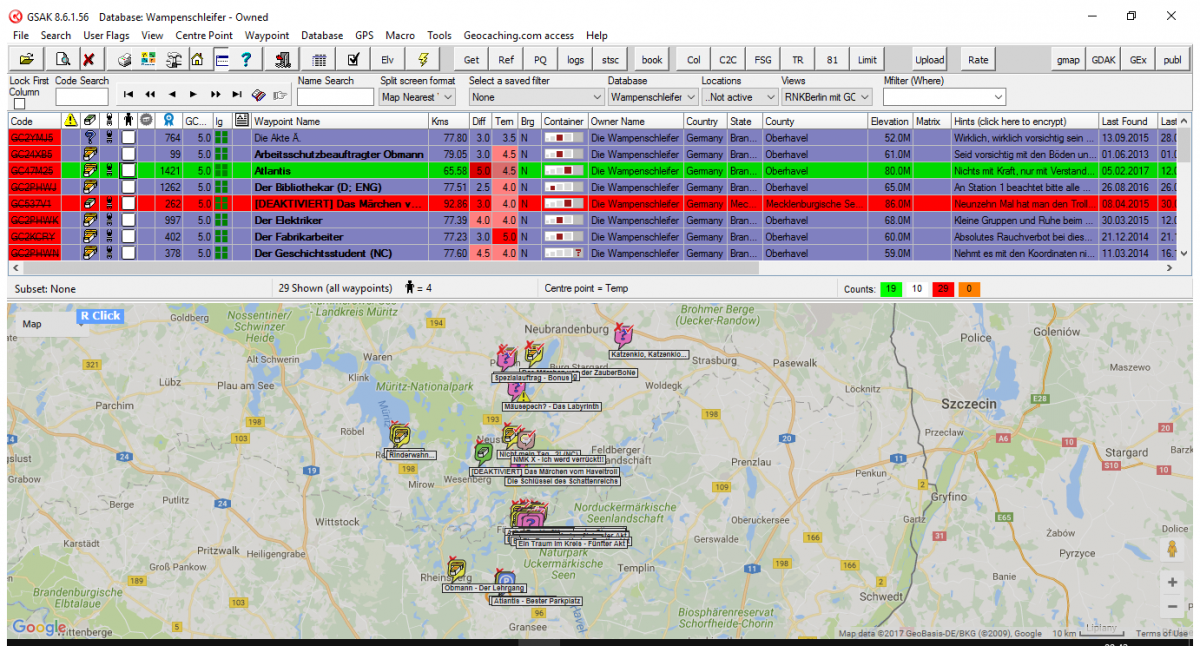Click the R Click map label
This screenshot has width=1200, height=646.
click(100, 316)
